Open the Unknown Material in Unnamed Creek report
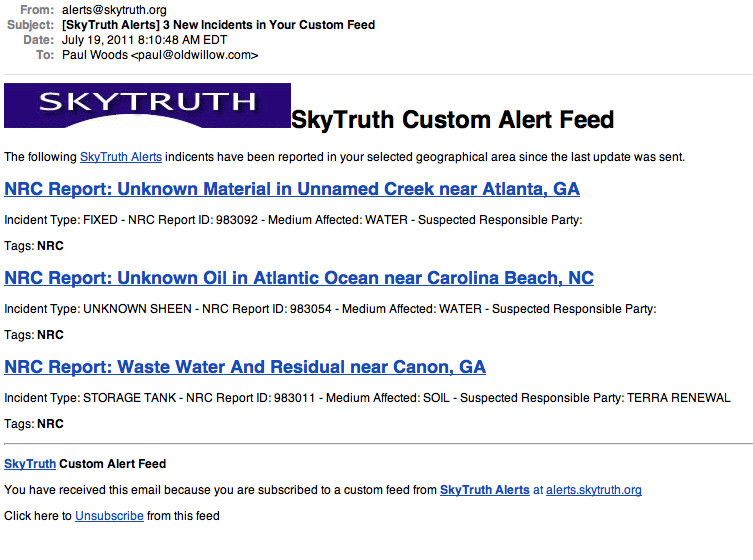 click(292, 189)
